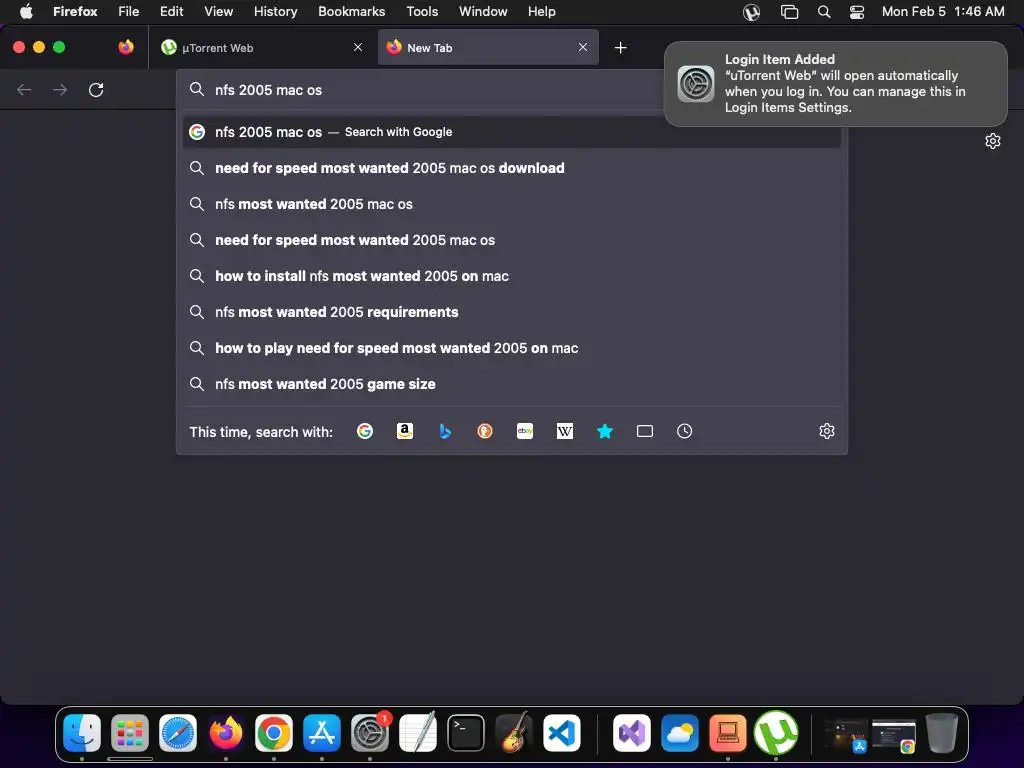Select the New Tab tab

click(x=488, y=47)
